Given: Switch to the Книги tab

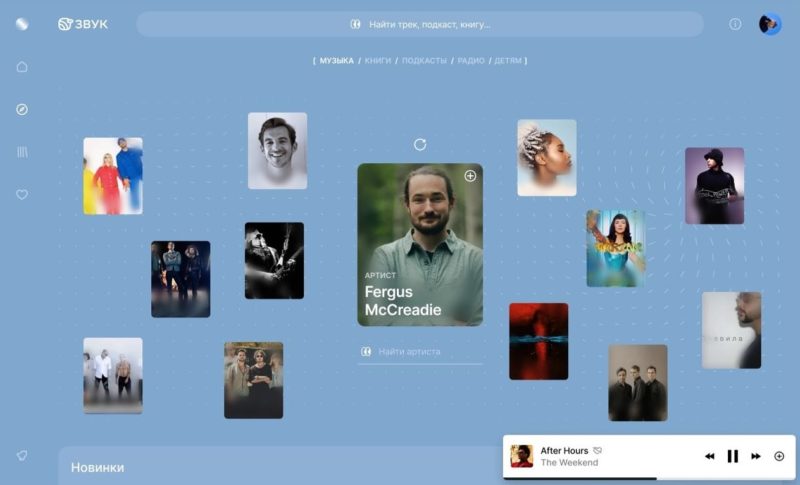Looking at the screenshot, I should click(378, 61).
